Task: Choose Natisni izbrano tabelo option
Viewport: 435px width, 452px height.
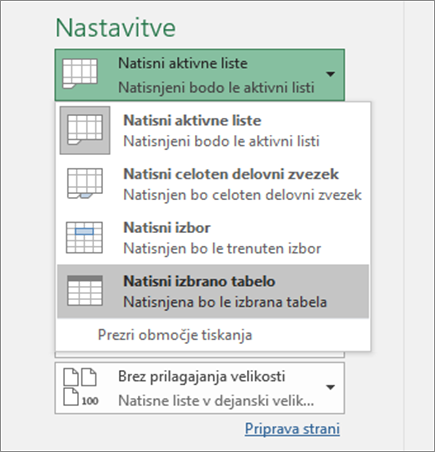Action: pos(213,291)
